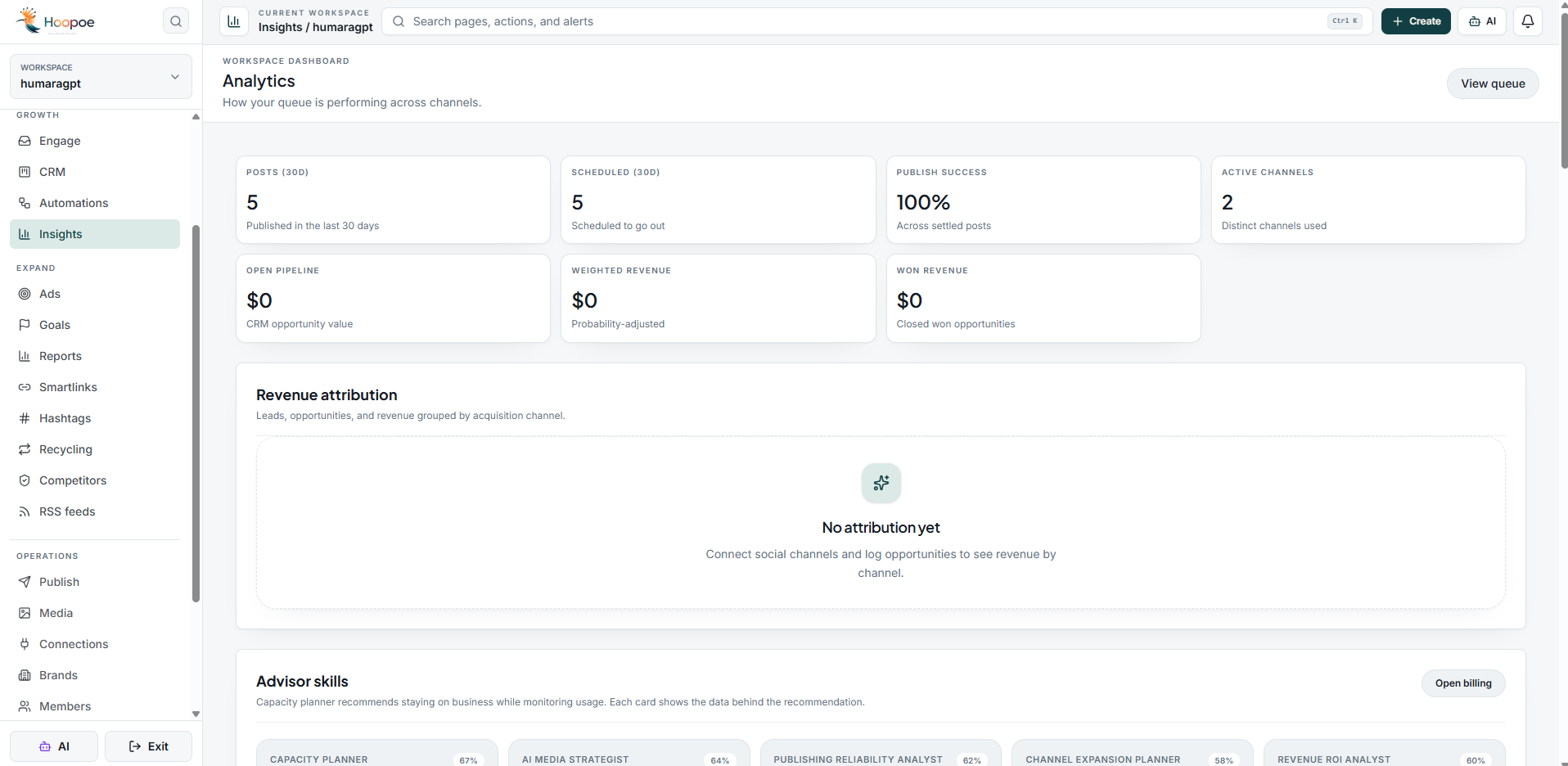Click the Advisor skills heading
This screenshot has width=1568, height=766.
[302, 682]
